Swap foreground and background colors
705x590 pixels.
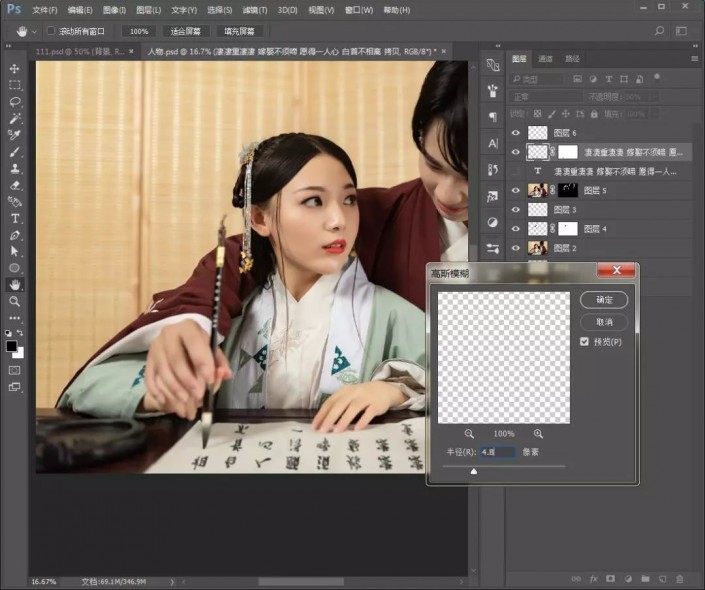pyautogui.click(x=20, y=333)
